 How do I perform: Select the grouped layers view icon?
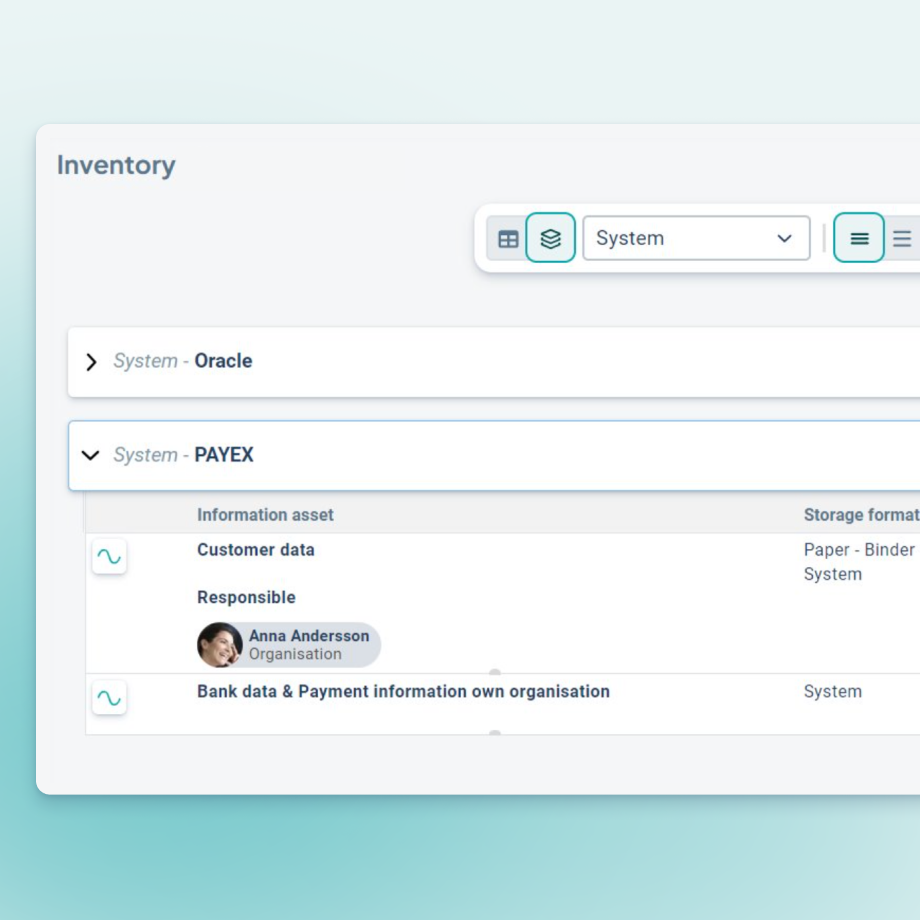click(x=550, y=239)
